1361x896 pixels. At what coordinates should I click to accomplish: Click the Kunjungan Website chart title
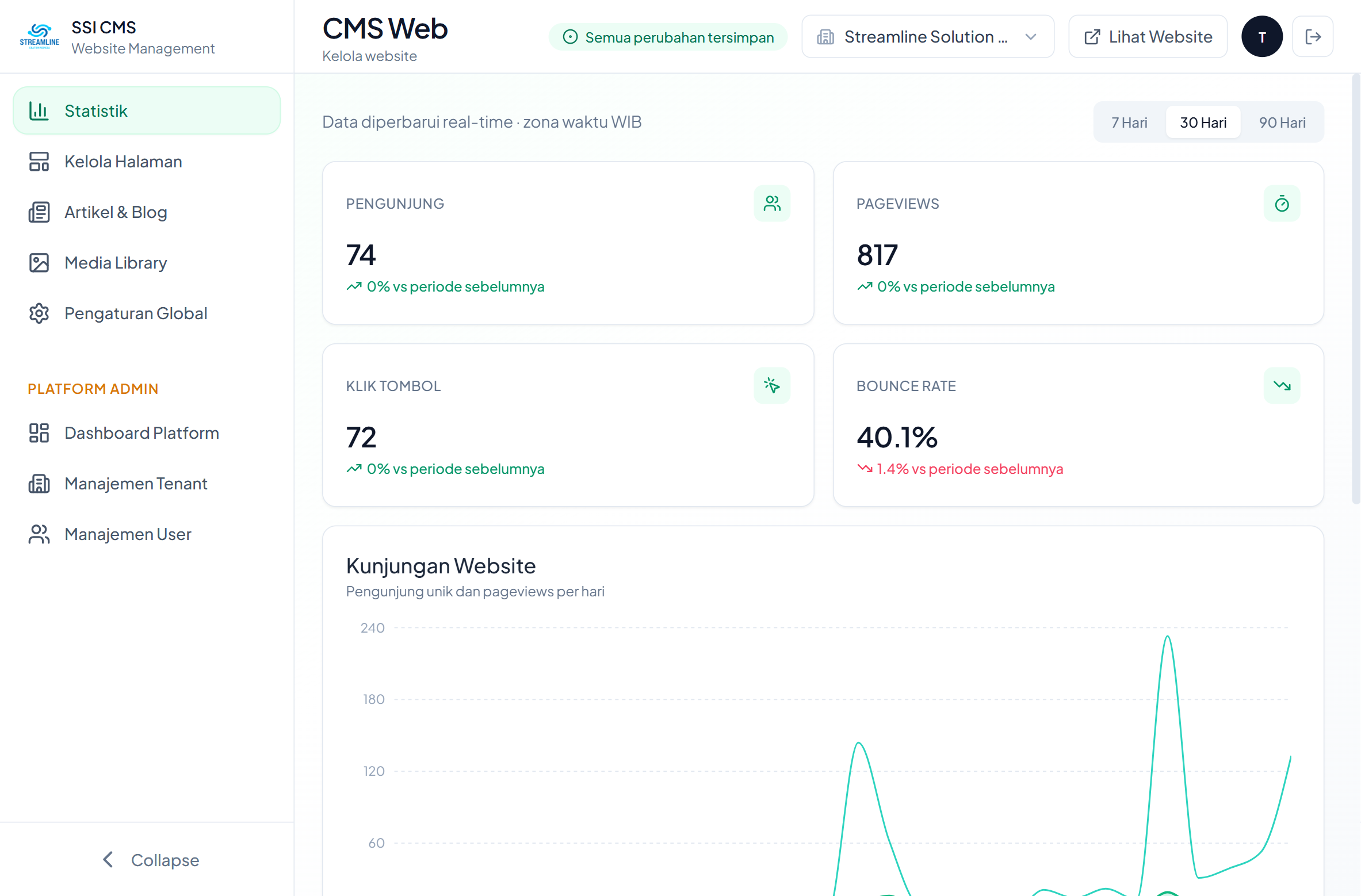pyautogui.click(x=441, y=566)
